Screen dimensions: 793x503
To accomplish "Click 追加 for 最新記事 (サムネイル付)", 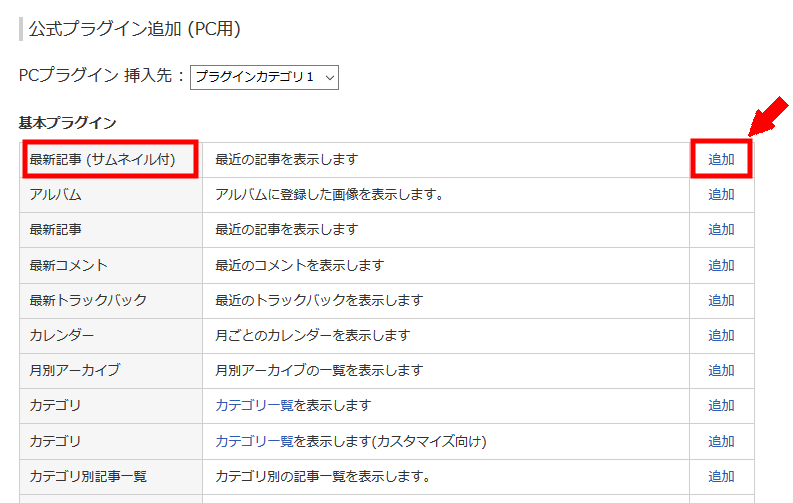I will [721, 159].
